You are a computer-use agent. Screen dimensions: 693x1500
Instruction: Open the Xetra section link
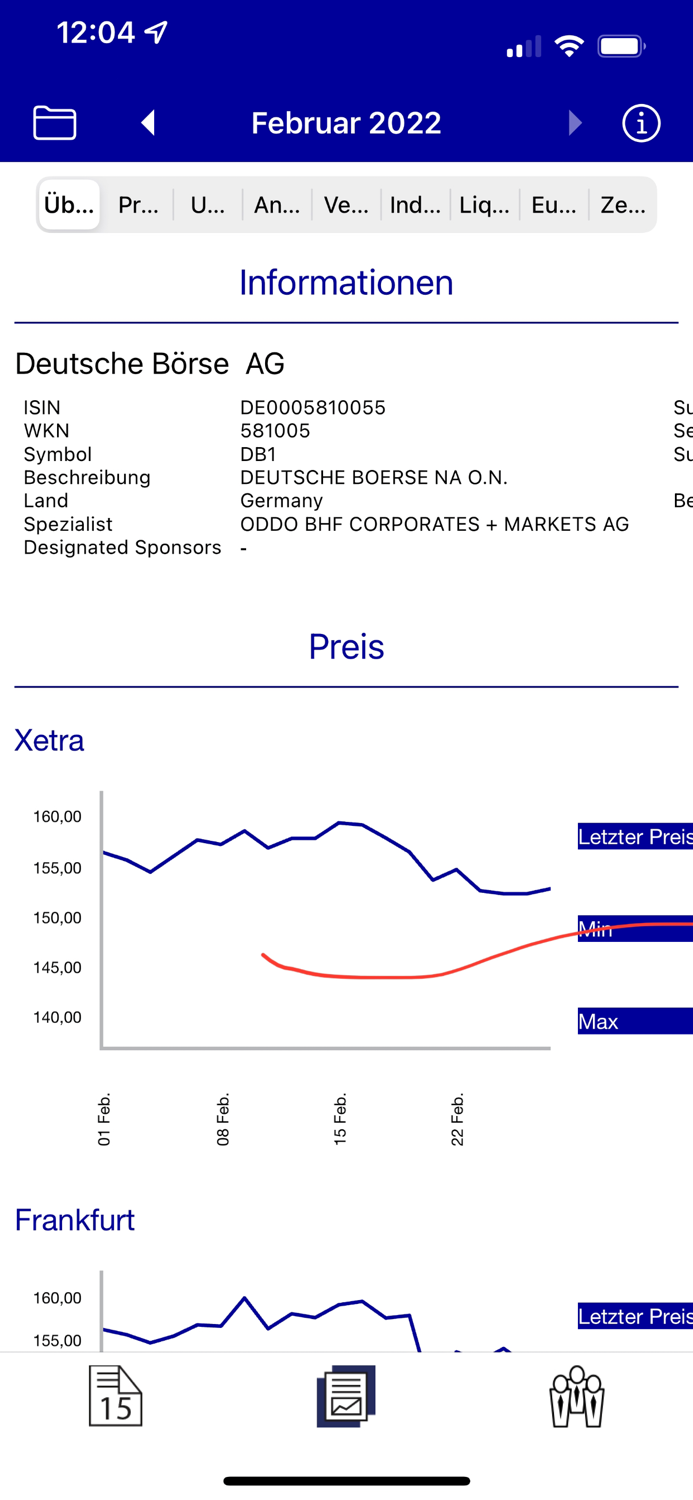coord(49,741)
